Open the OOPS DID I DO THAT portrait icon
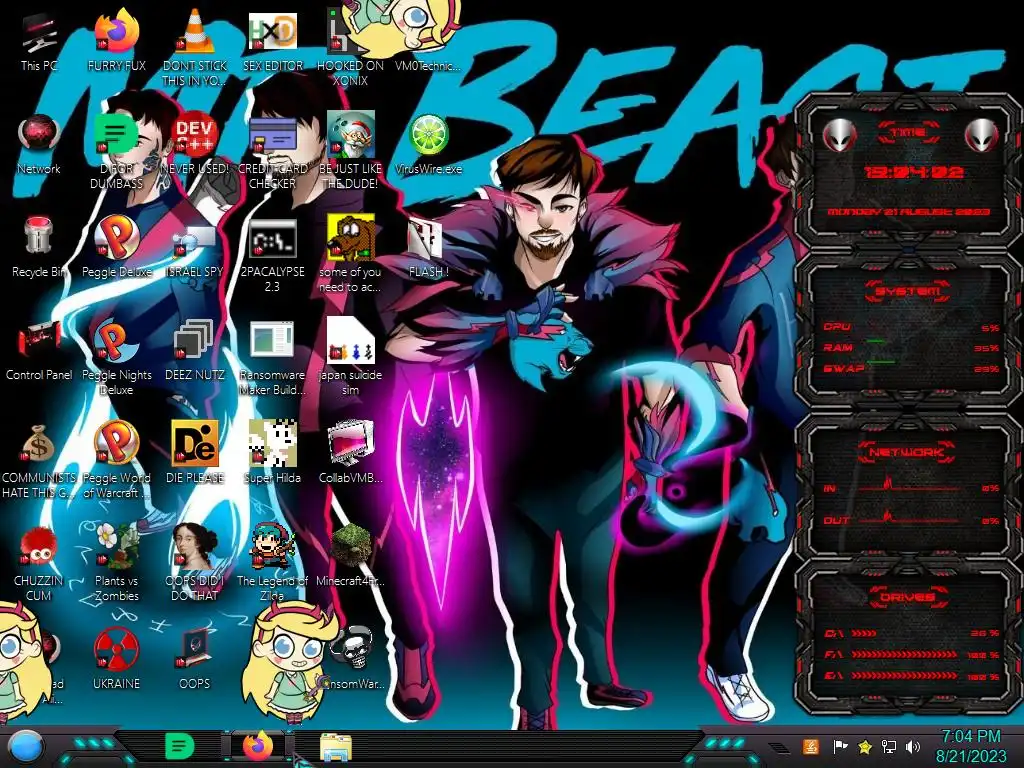The height and width of the screenshot is (768, 1024). click(x=195, y=546)
